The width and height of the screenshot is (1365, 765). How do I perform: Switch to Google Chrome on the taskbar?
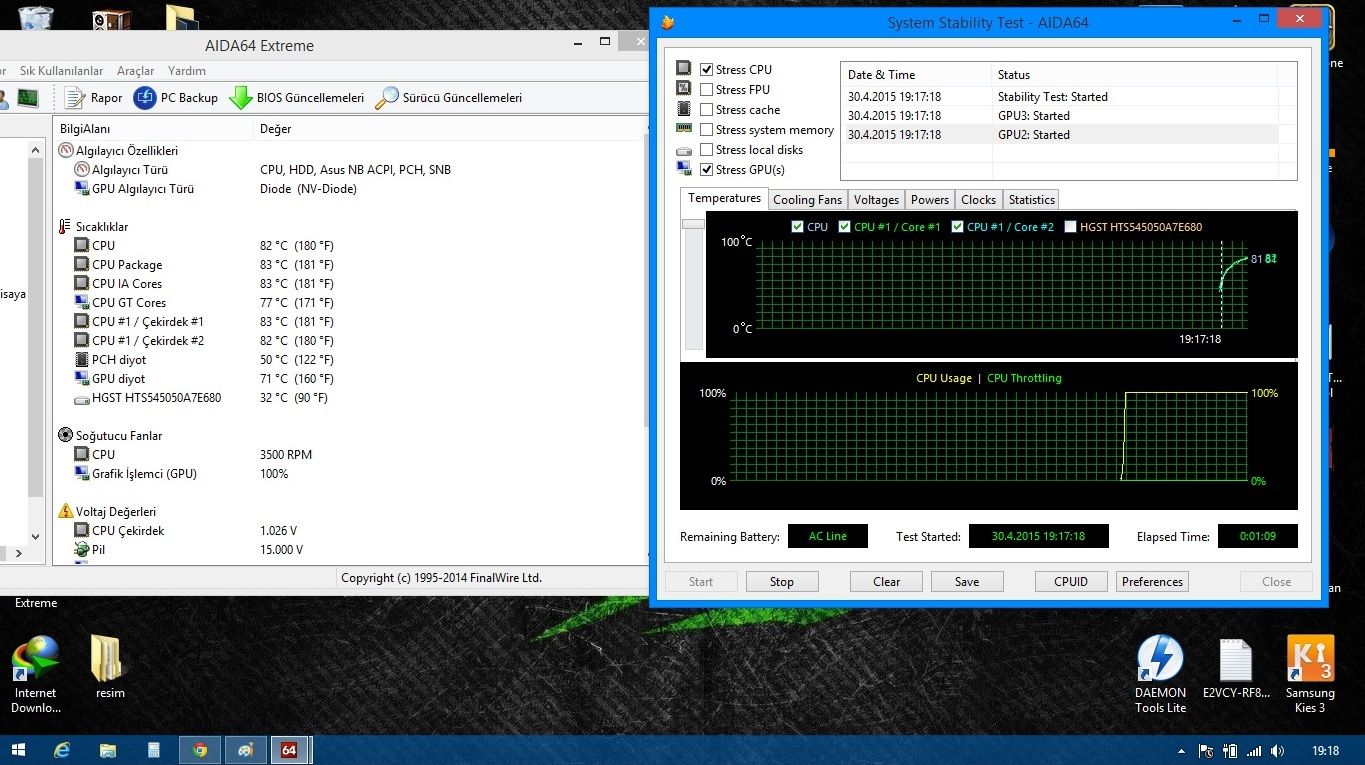(x=200, y=750)
